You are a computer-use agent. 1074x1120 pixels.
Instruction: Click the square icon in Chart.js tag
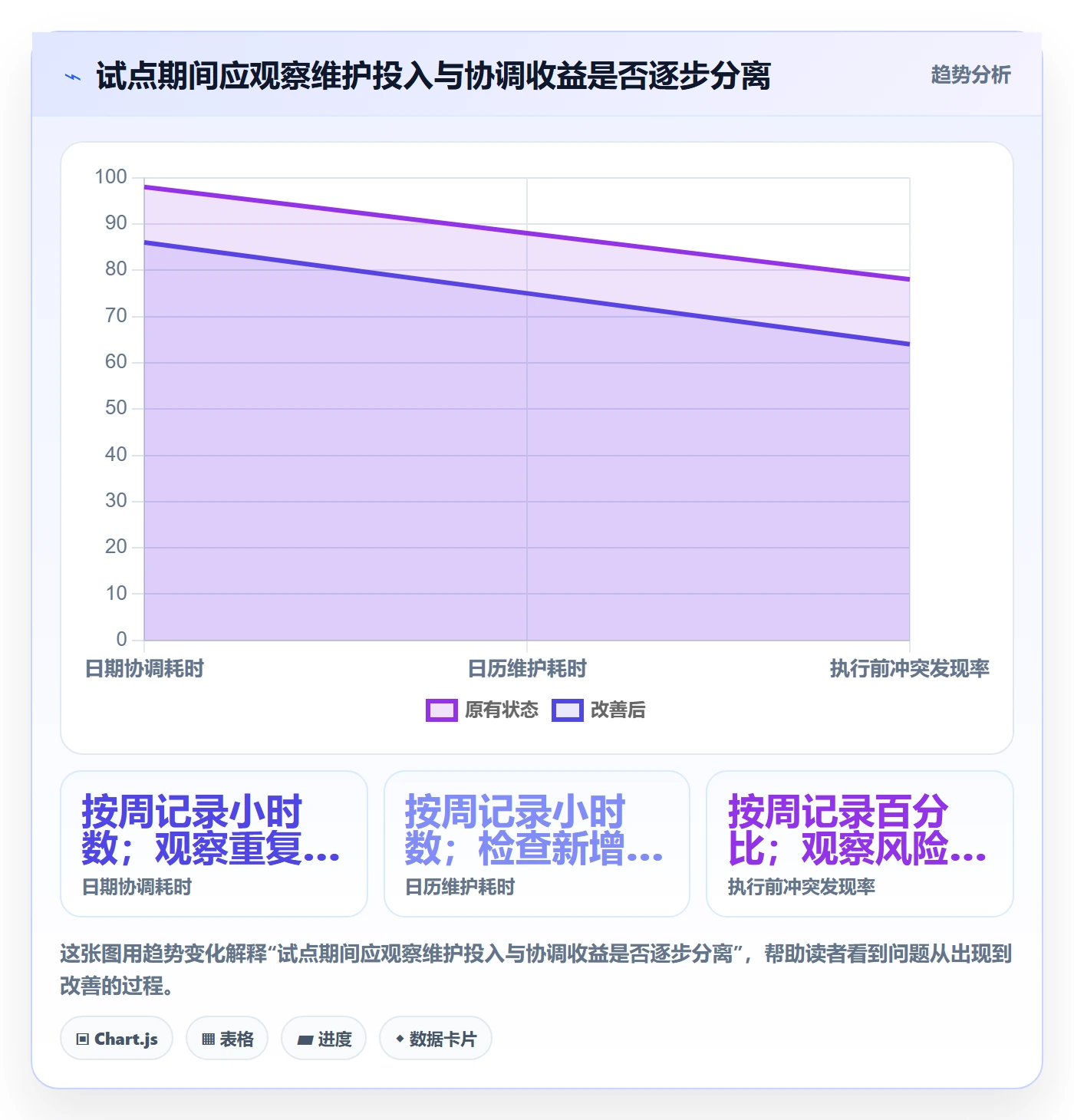coord(83,1039)
